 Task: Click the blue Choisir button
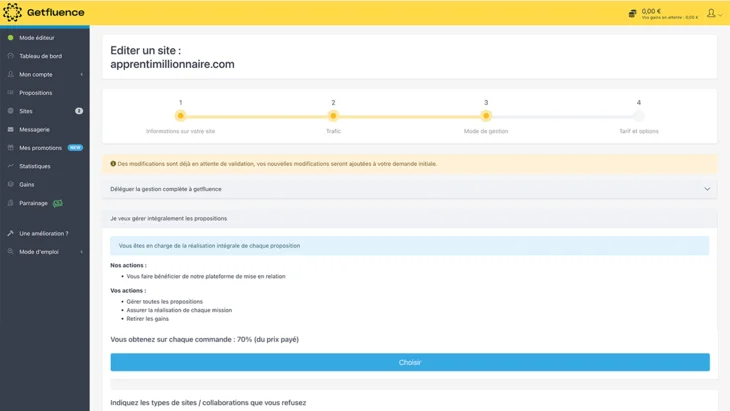pyautogui.click(x=410, y=362)
